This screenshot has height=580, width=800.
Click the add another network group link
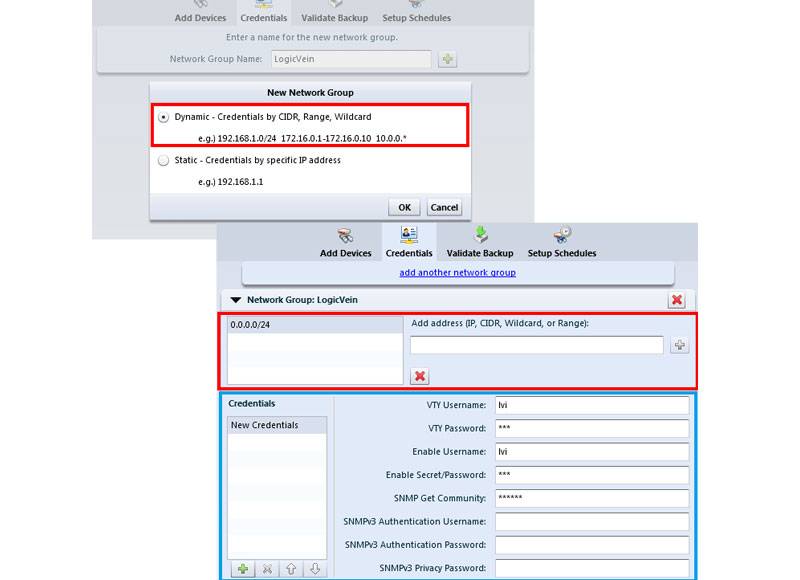pyautogui.click(x=457, y=272)
